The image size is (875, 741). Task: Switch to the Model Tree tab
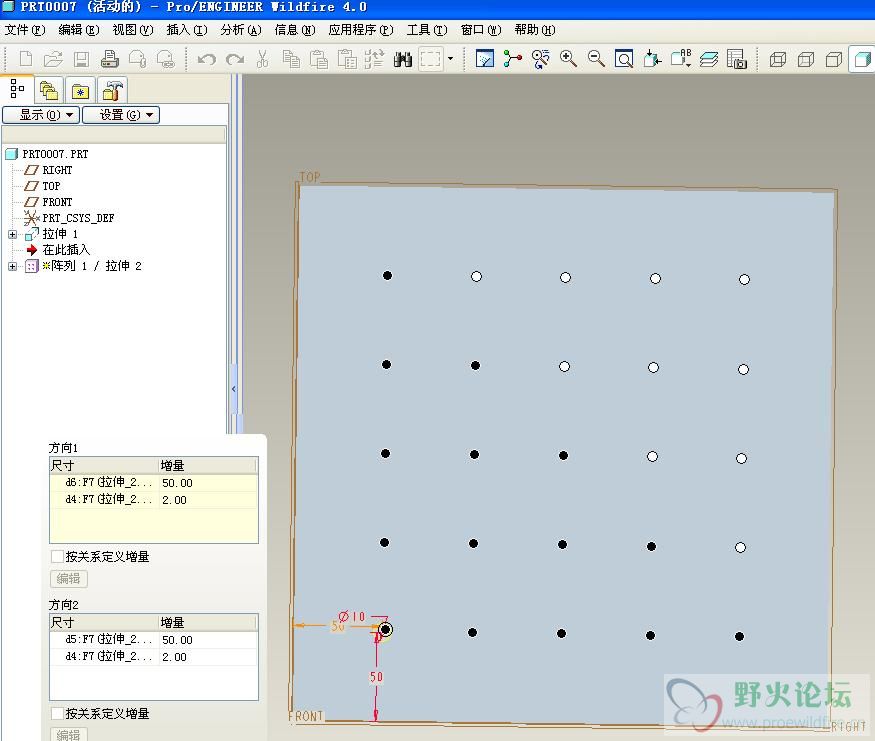[x=17, y=89]
